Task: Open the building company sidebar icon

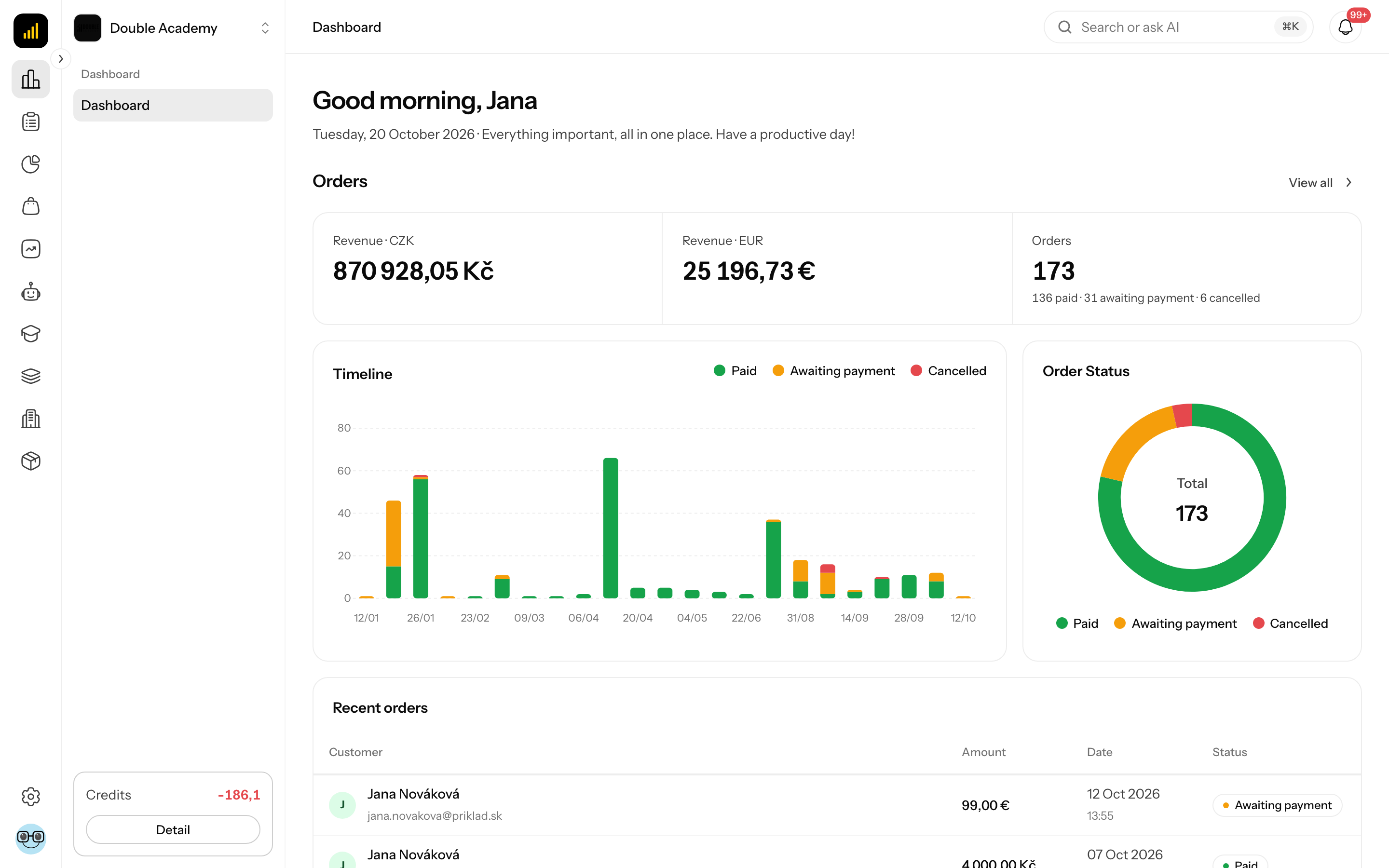Action: coord(30,419)
